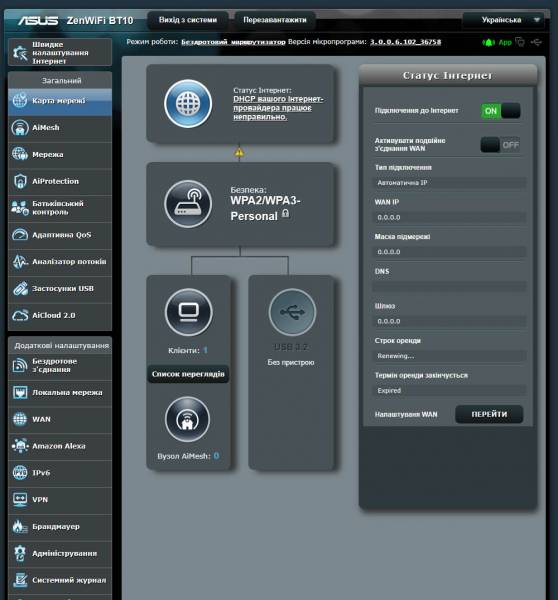The width and height of the screenshot is (558, 600).
Task: Click the AiMesh node icon
Action: coord(188,419)
